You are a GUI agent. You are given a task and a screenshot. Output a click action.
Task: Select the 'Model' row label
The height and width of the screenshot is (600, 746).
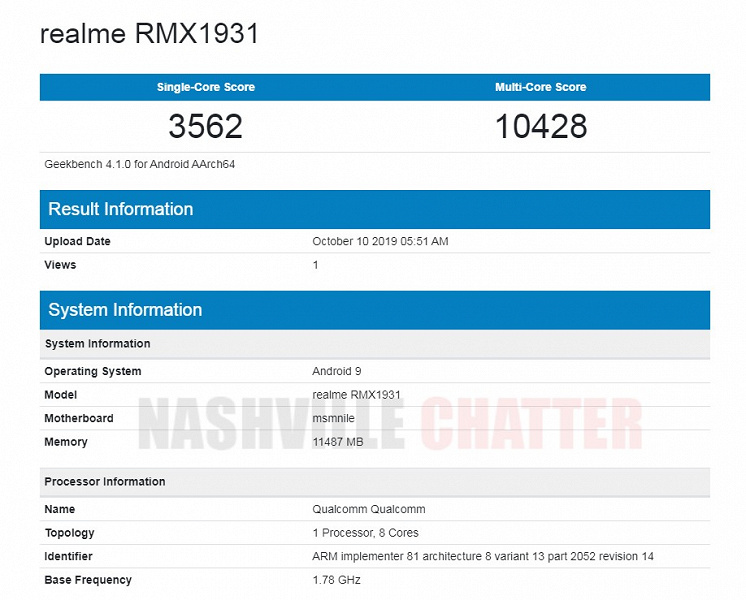[x=60, y=395]
